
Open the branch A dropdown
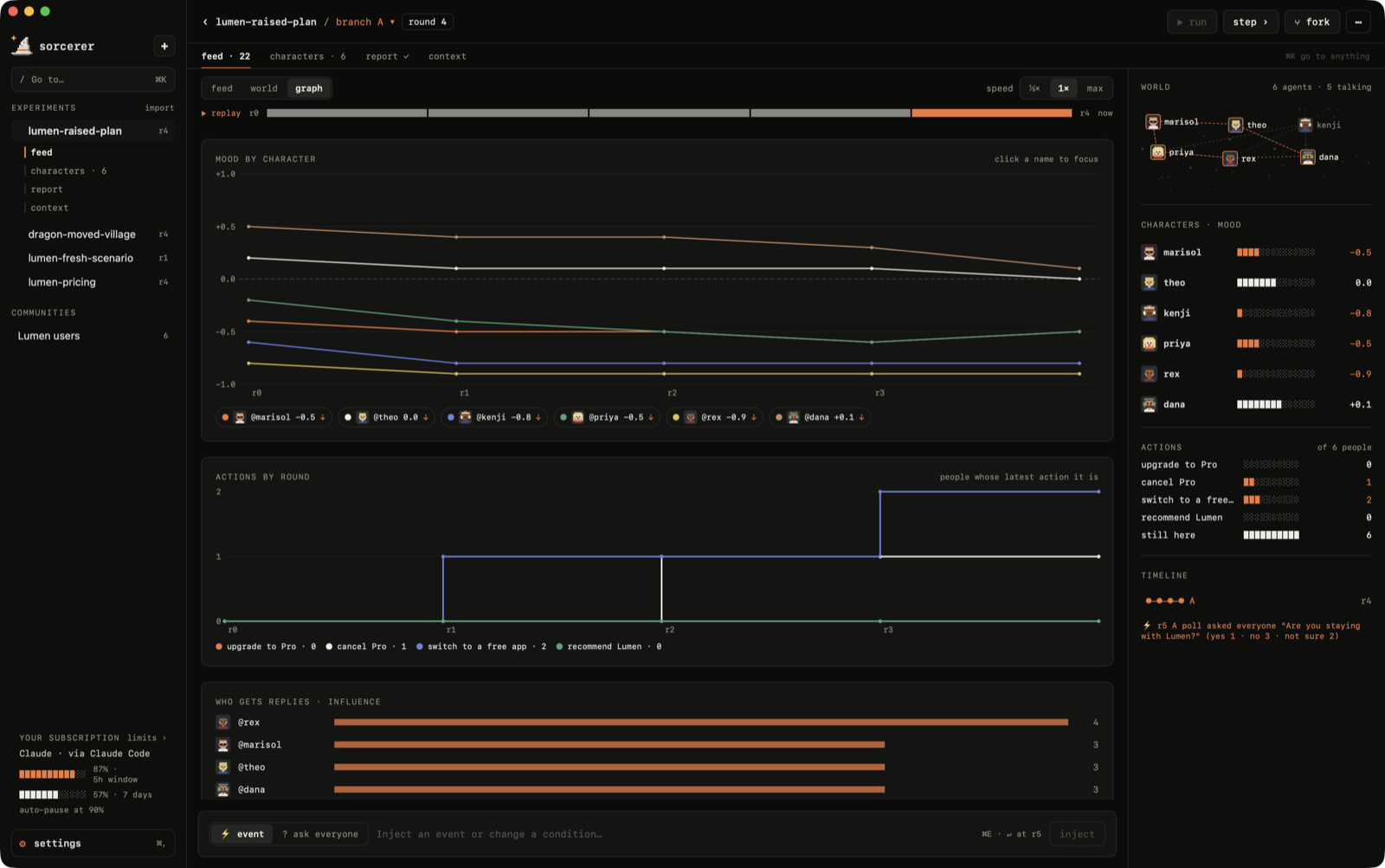(x=365, y=22)
